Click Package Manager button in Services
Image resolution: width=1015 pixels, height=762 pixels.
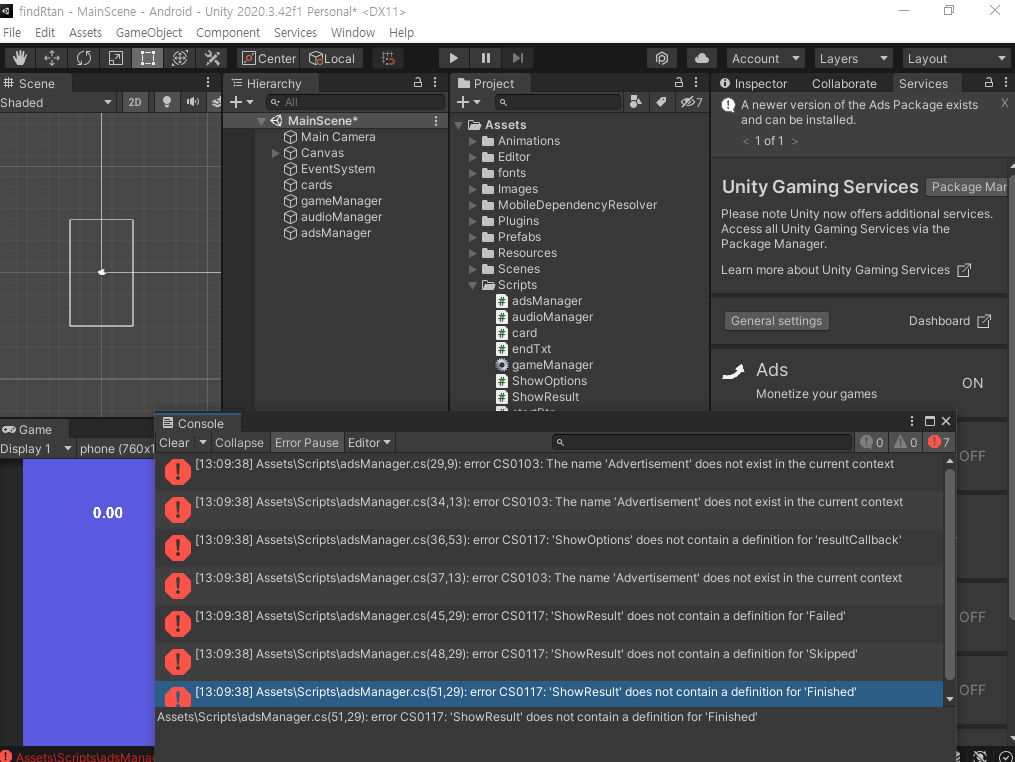pos(966,187)
